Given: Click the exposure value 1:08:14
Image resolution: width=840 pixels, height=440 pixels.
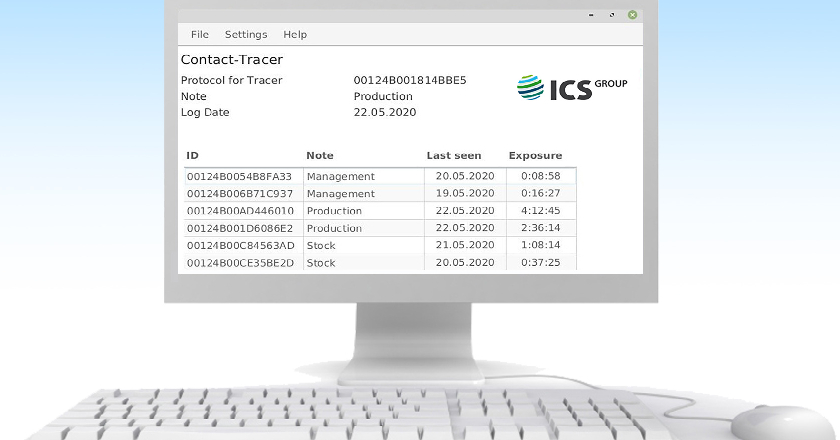Looking at the screenshot, I should pyautogui.click(x=541, y=244).
